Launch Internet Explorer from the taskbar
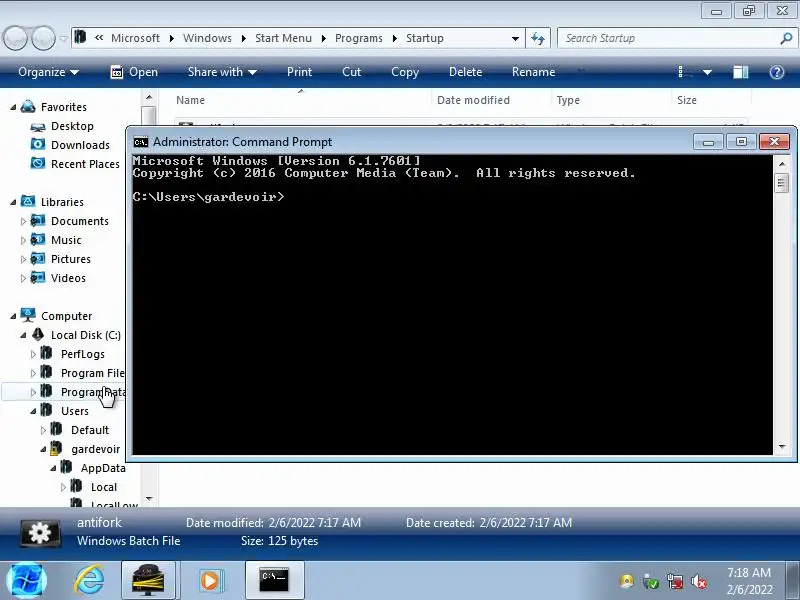 point(89,581)
